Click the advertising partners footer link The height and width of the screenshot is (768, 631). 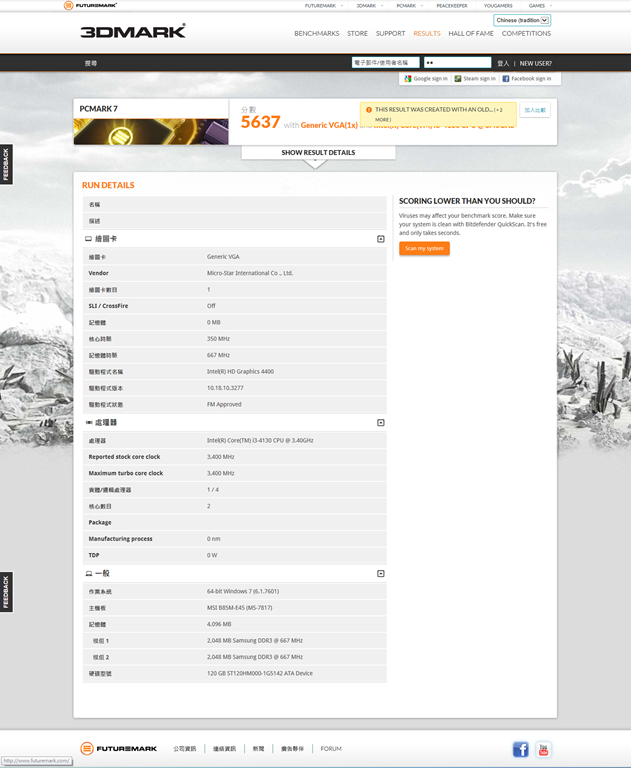292,749
